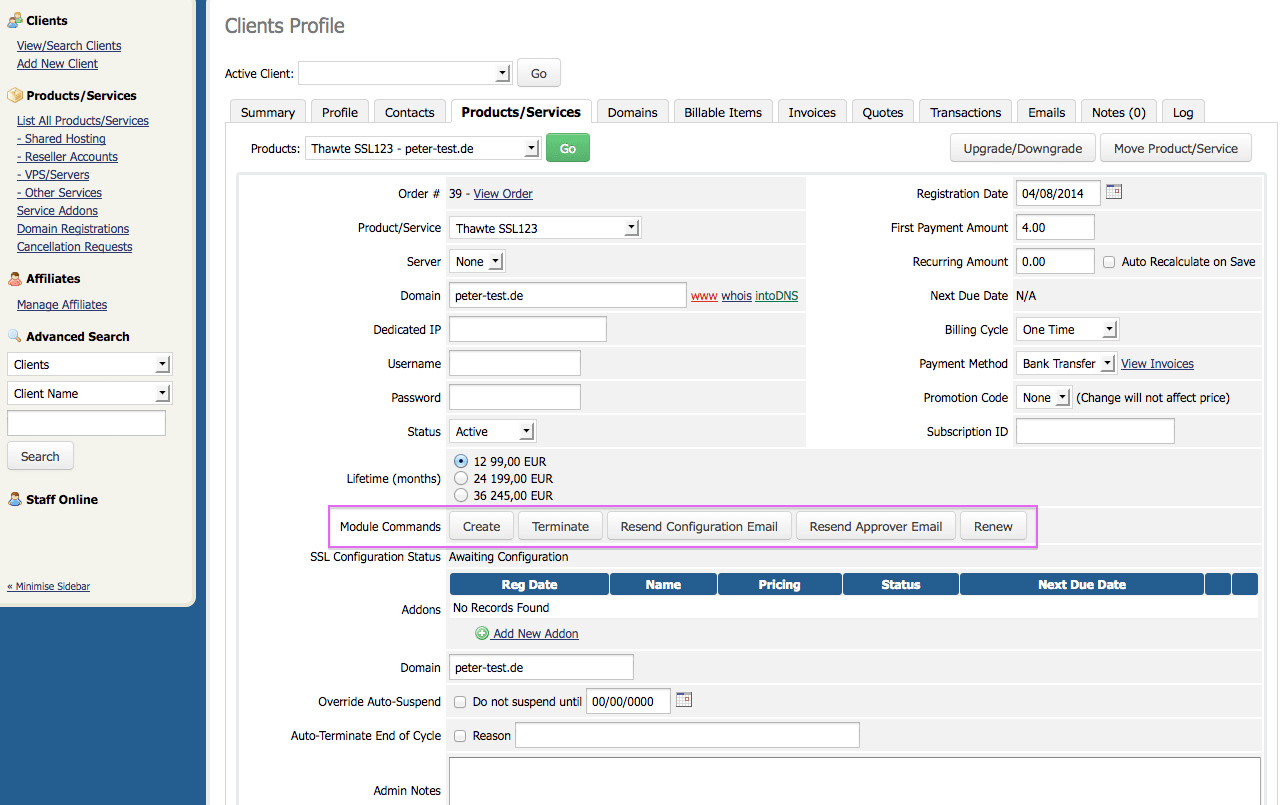Switch to the Notes (0) tab
Image resolution: width=1286 pixels, height=805 pixels.
point(1118,112)
